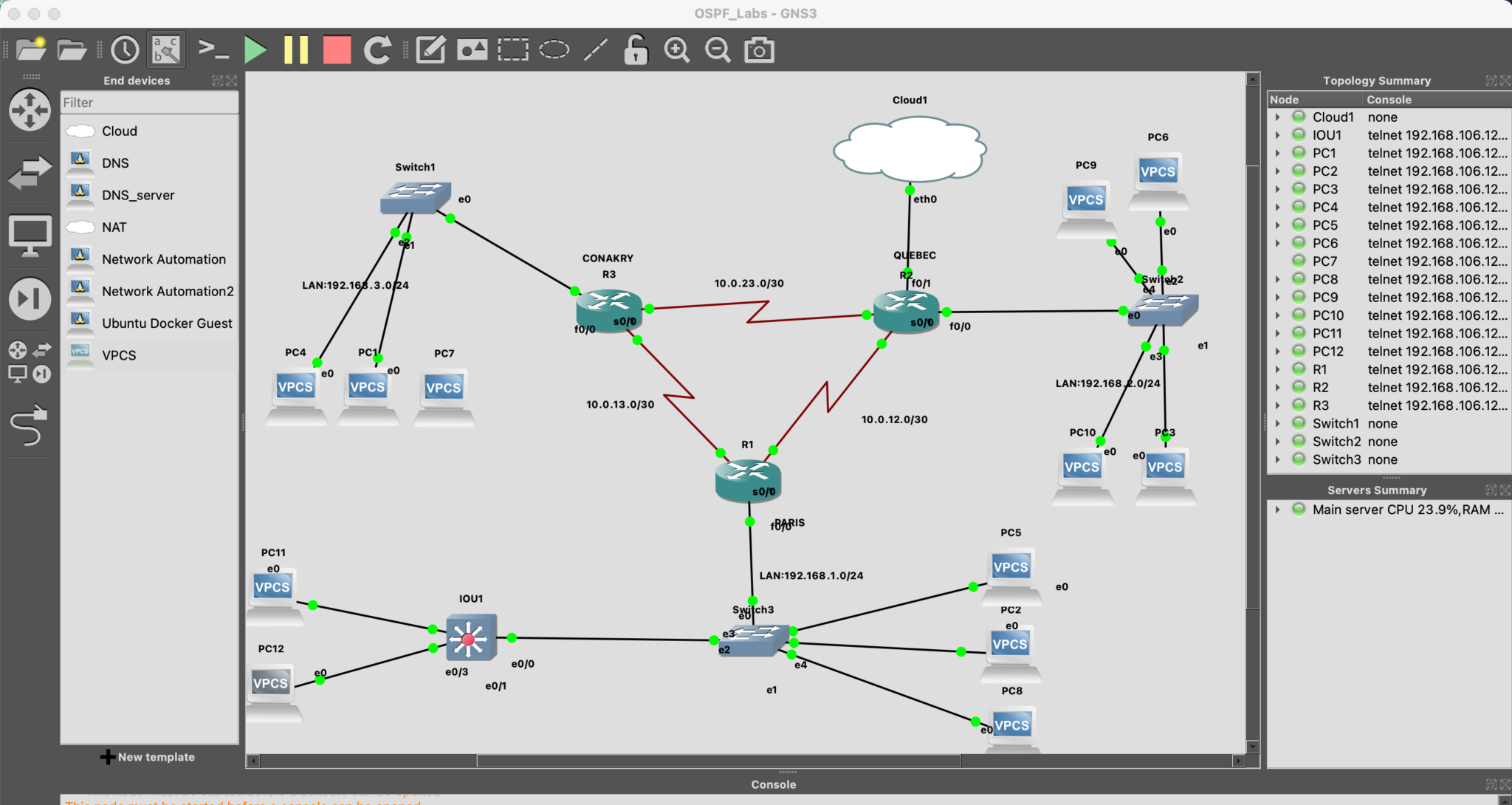Select PC7 row in Topology Summary
The height and width of the screenshot is (805, 1512).
point(1389,261)
